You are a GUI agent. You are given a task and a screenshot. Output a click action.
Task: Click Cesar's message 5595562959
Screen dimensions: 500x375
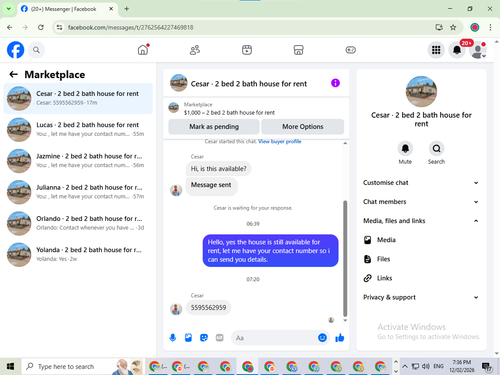208,308
